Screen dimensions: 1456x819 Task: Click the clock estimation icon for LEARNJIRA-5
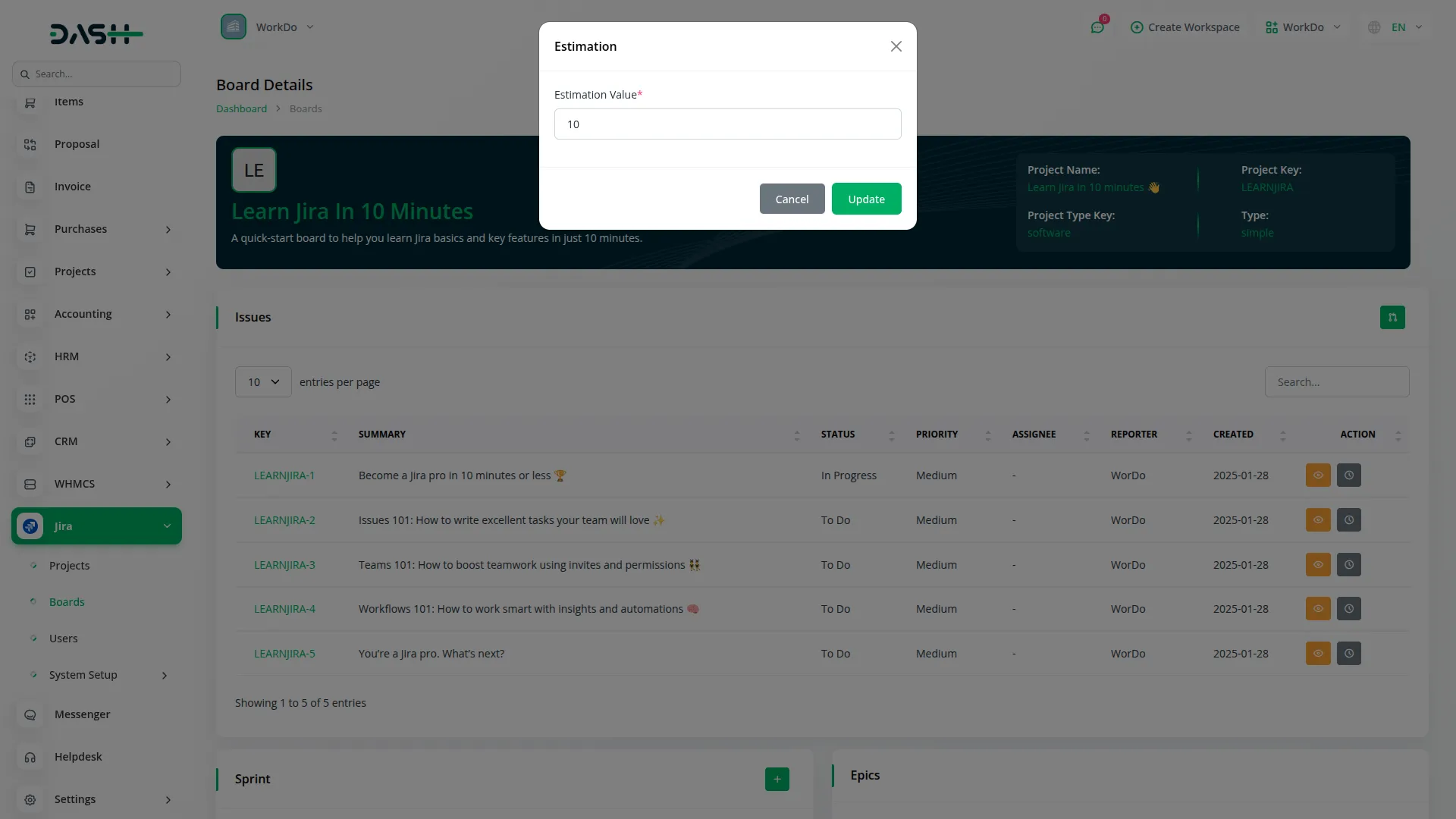1348,654
